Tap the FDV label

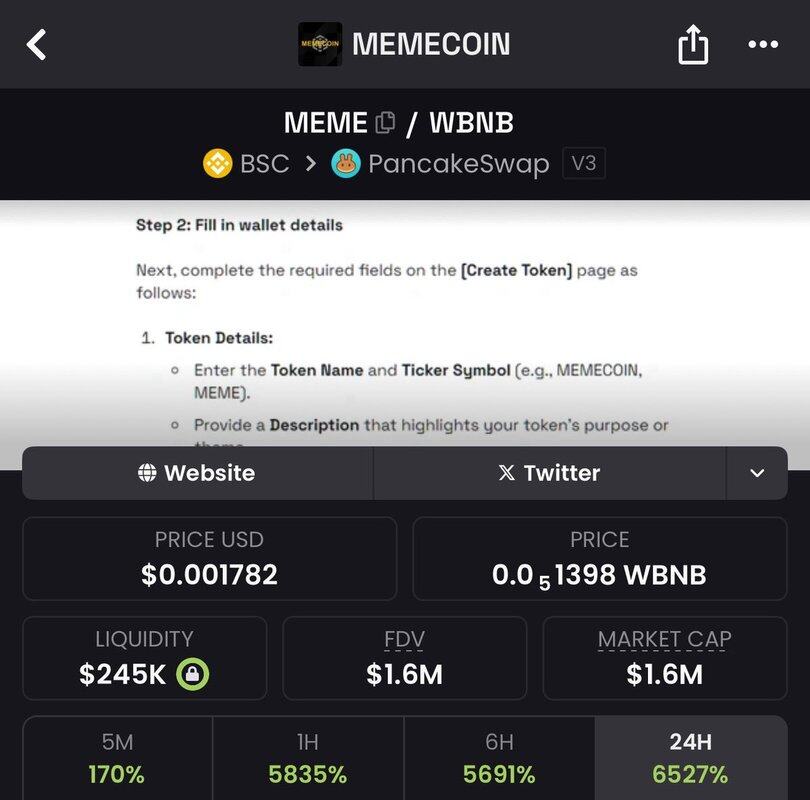pyautogui.click(x=404, y=640)
